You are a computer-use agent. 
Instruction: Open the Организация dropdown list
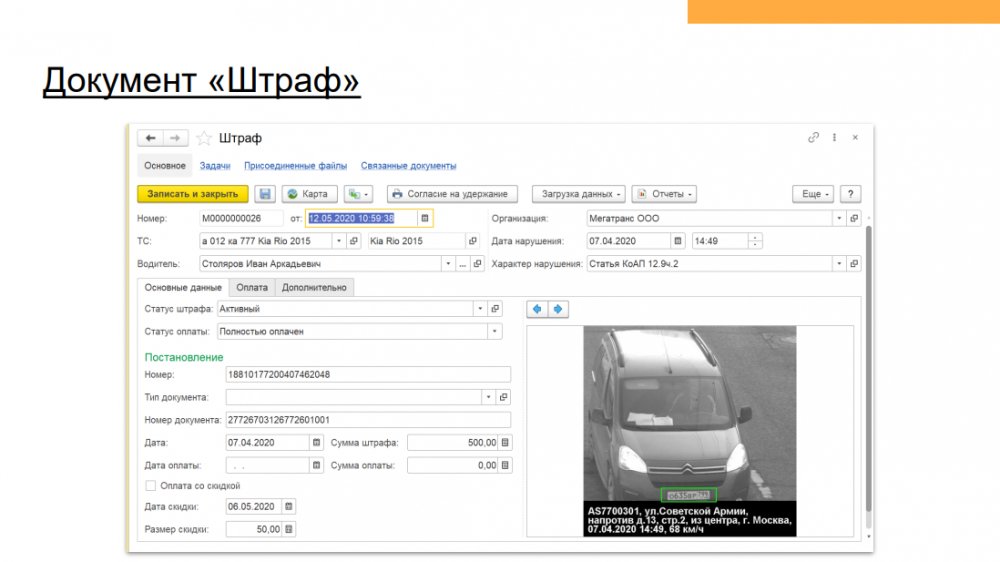(x=839, y=218)
